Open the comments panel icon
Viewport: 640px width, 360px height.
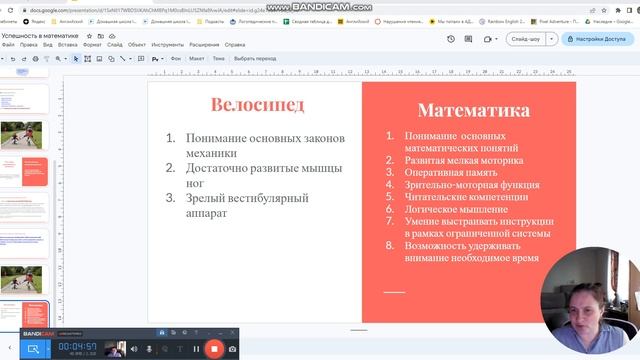tap(468, 39)
